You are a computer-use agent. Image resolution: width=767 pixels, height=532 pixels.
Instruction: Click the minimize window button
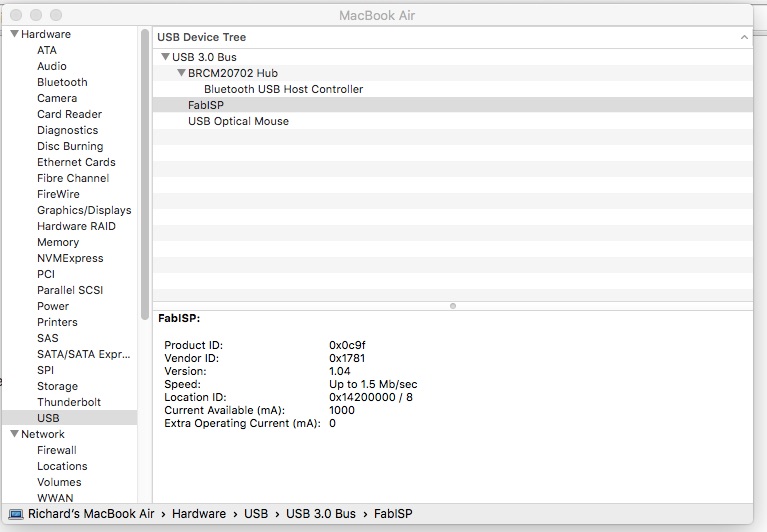[36, 15]
